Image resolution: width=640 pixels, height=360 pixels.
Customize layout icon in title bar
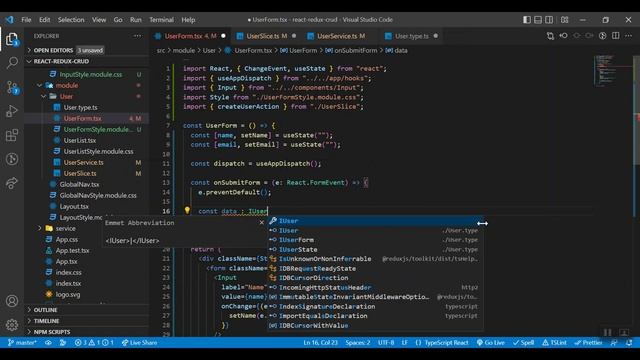pyautogui.click(x=564, y=20)
